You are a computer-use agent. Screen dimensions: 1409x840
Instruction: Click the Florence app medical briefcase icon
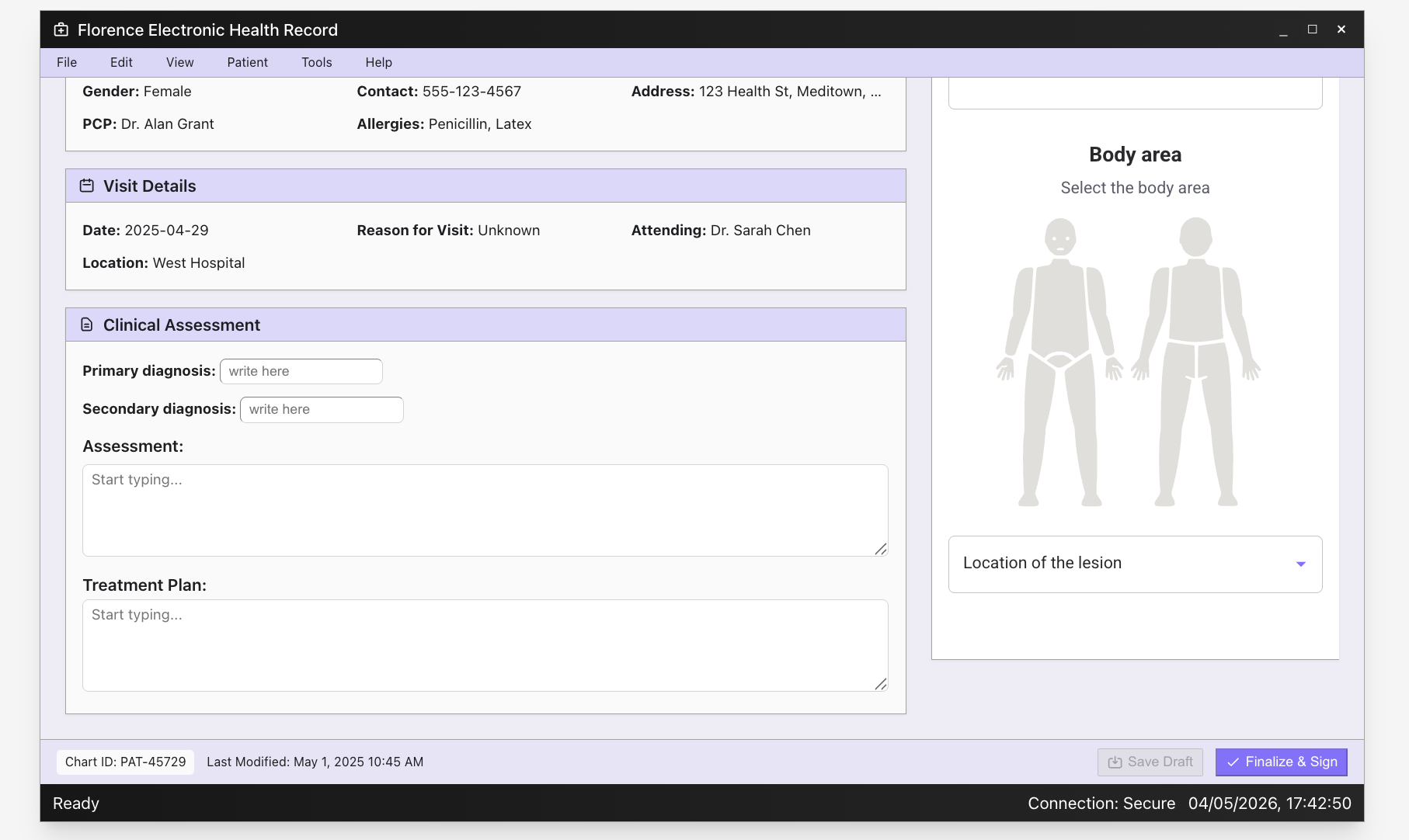click(x=61, y=30)
